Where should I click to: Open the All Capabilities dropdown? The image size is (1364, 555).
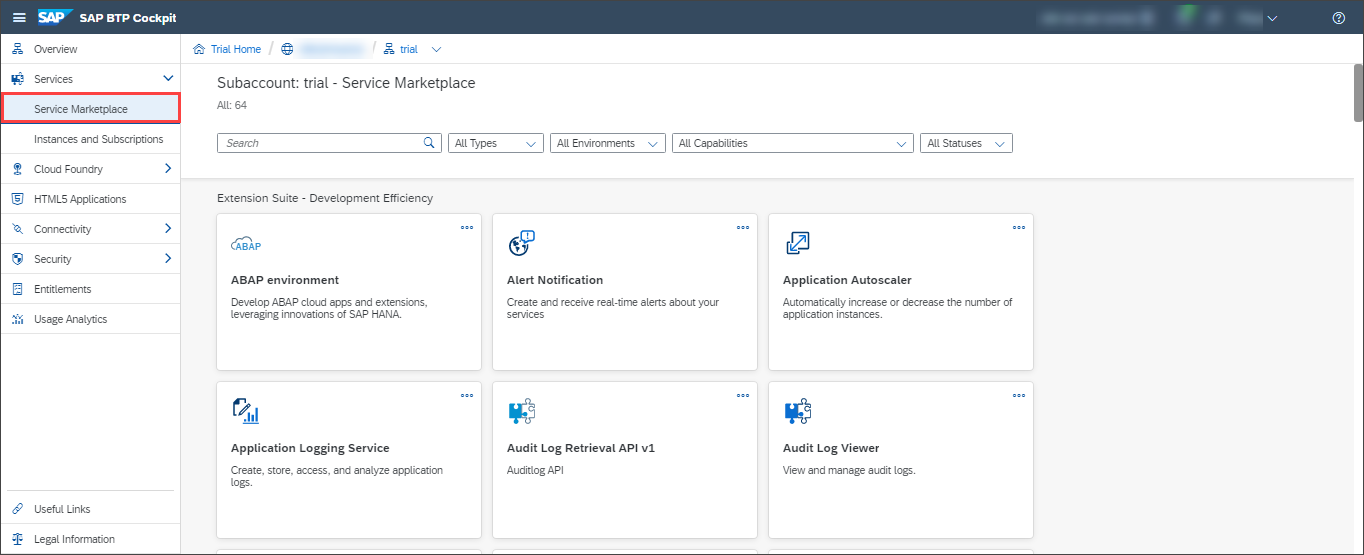793,143
